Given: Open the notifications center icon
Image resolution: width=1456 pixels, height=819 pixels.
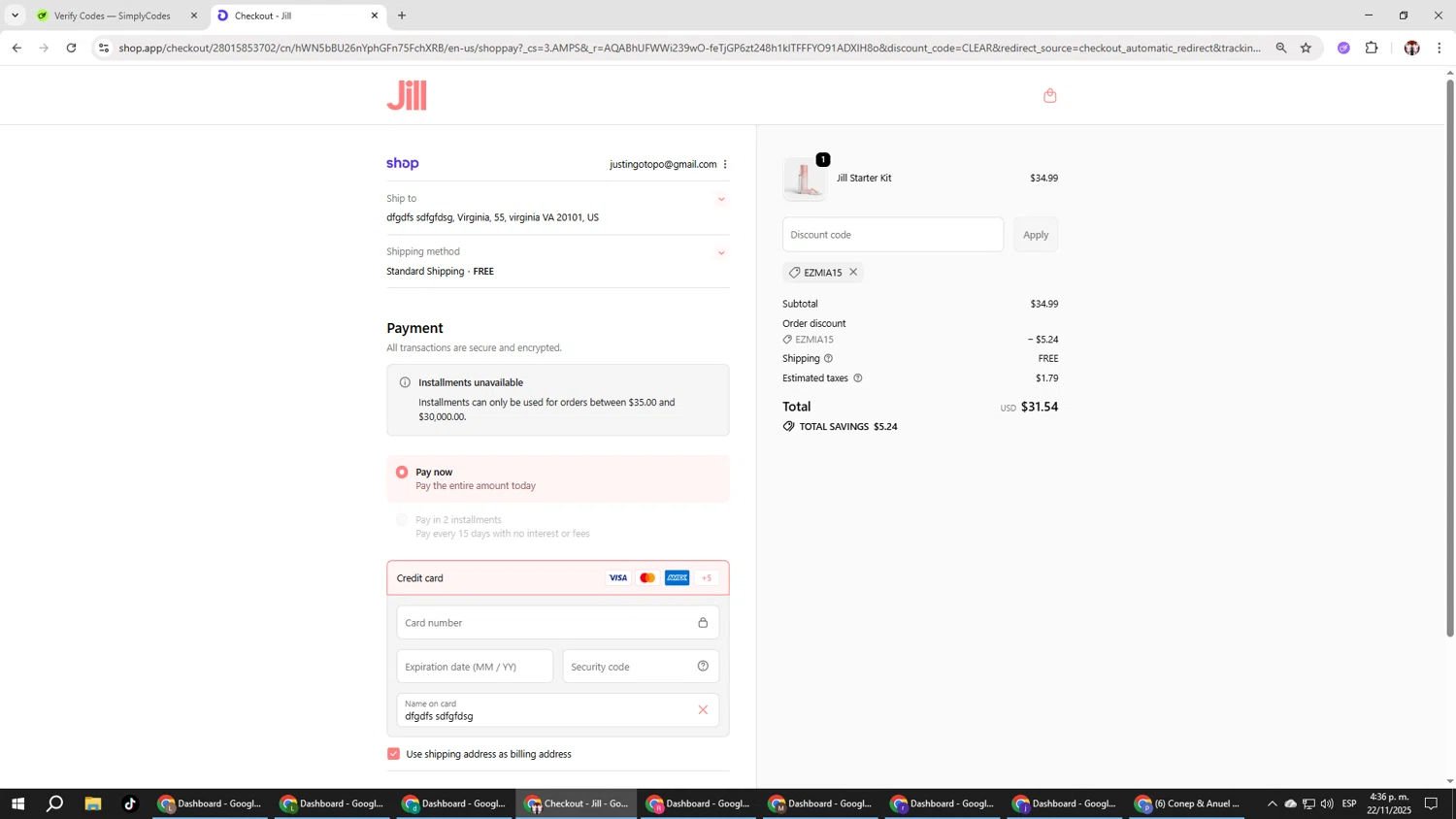Looking at the screenshot, I should pyautogui.click(x=1431, y=803).
